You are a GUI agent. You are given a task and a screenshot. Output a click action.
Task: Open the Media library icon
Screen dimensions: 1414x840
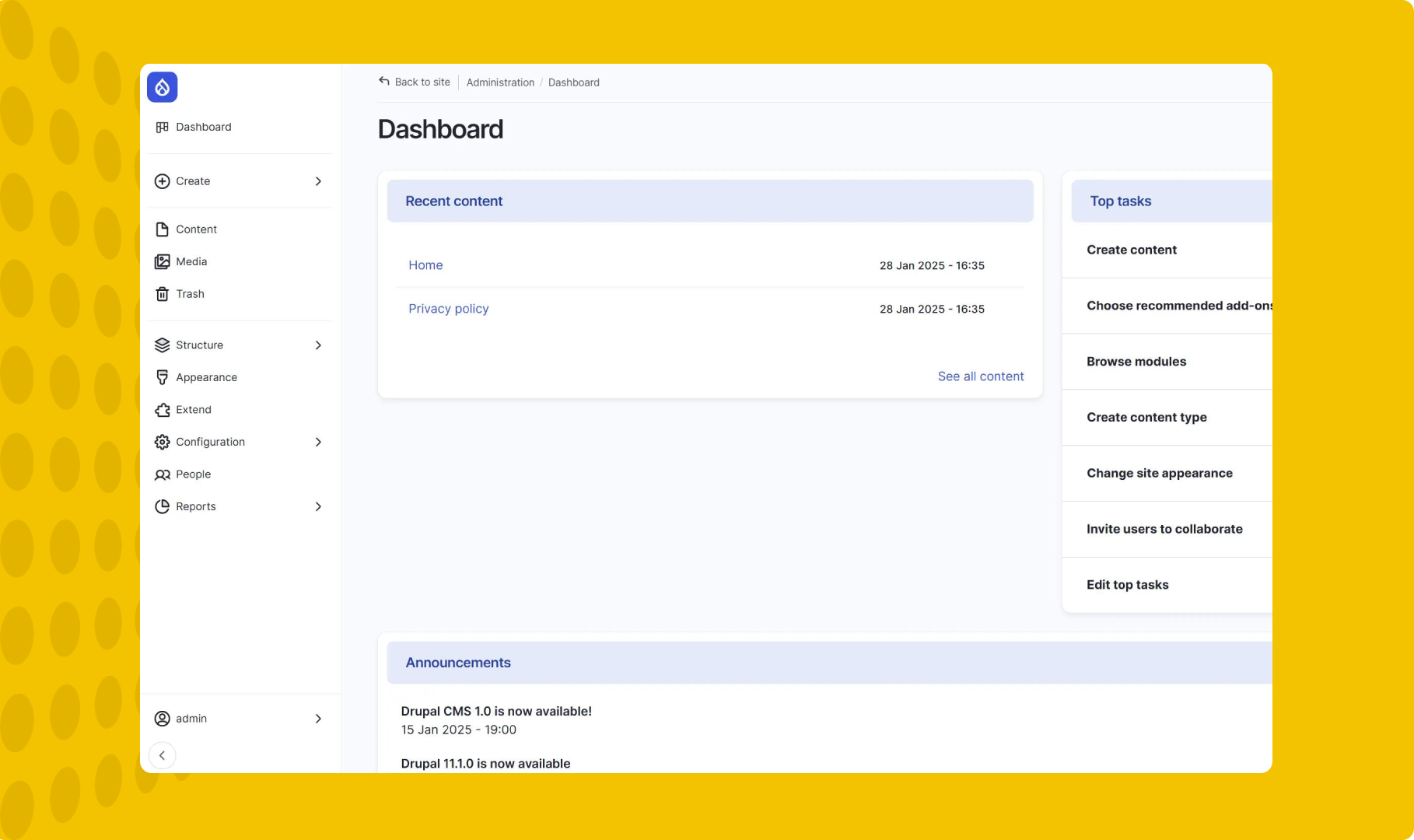pyautogui.click(x=162, y=261)
